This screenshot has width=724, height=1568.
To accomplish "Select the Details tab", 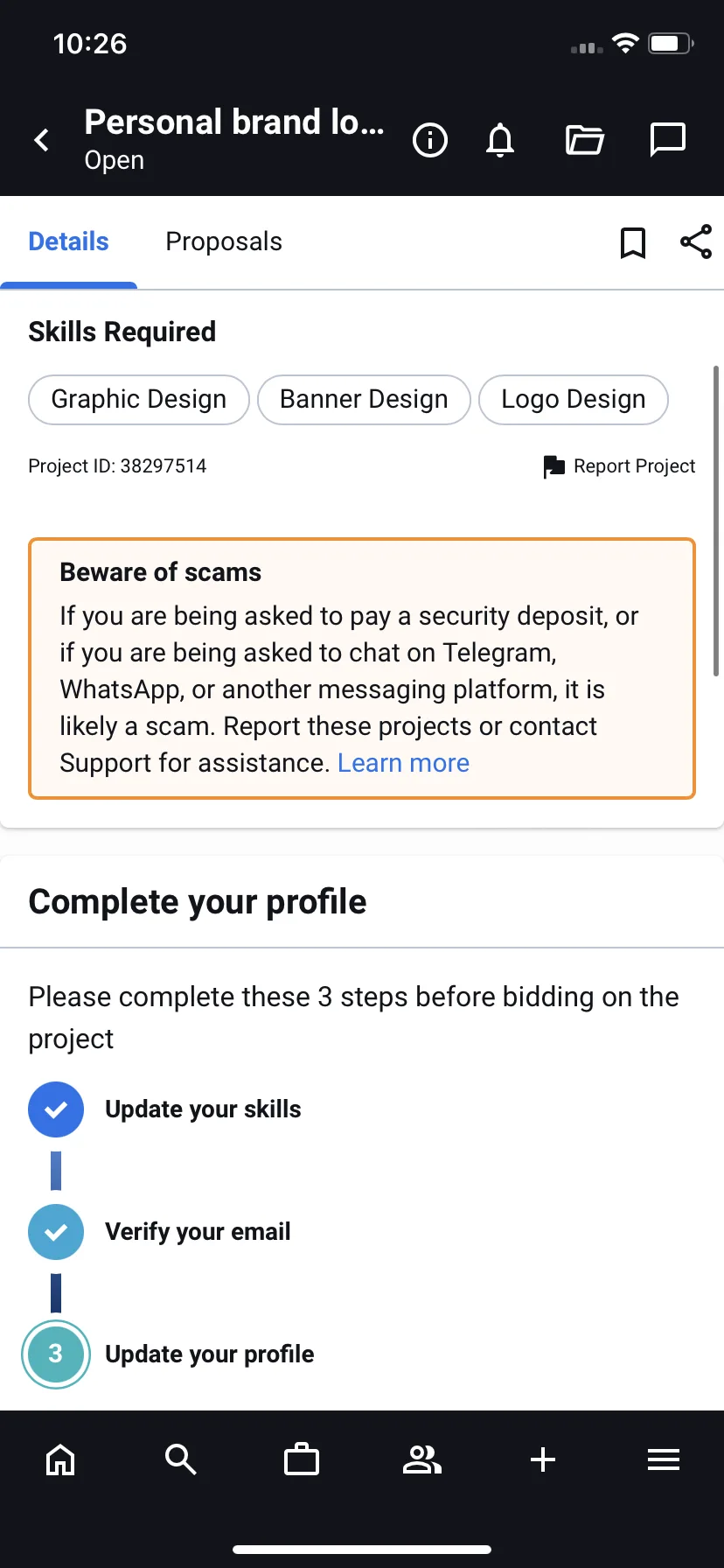I will (x=68, y=241).
